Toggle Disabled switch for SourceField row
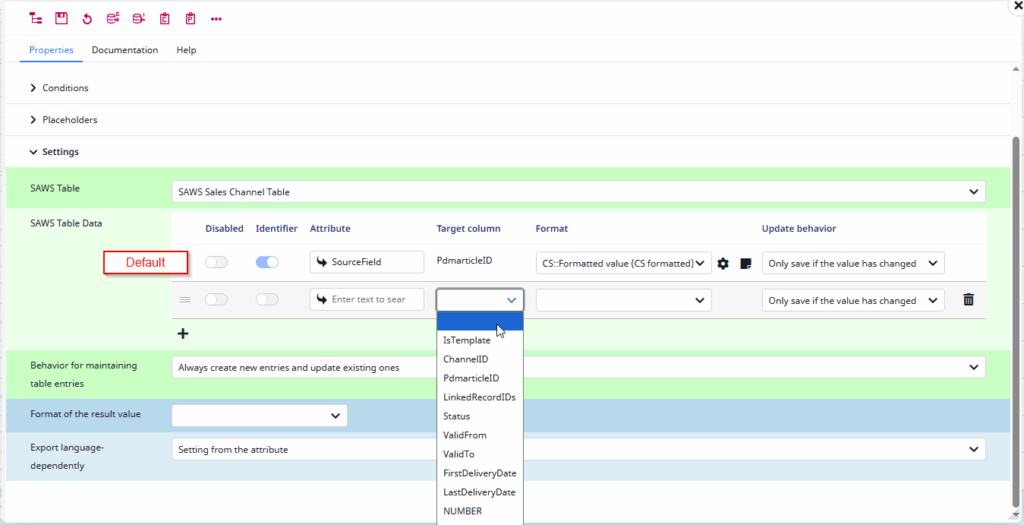 click(x=216, y=262)
